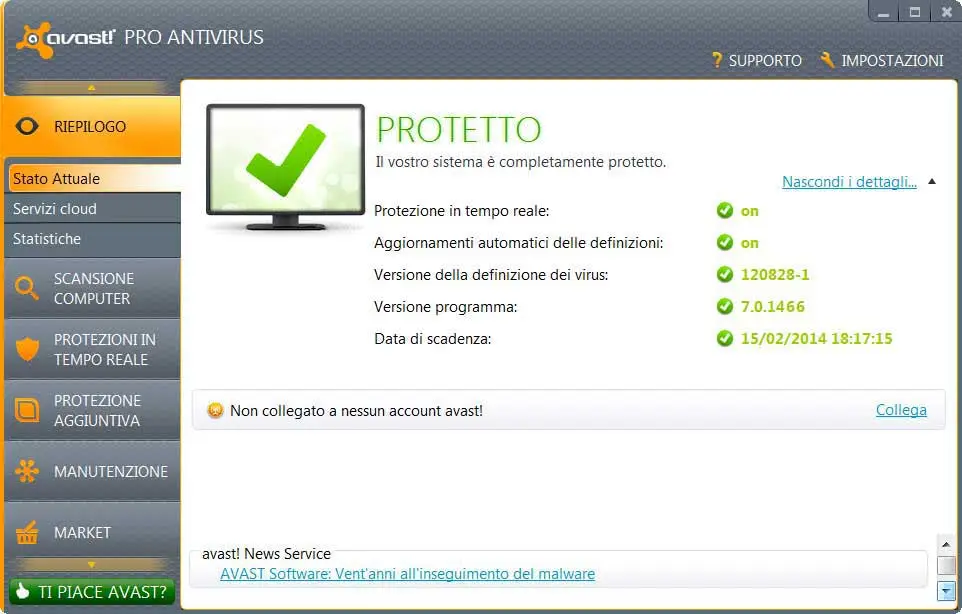Viewport: 962px width, 614px height.
Task: Click the sidebar bottom orange down arrow
Action: (x=91, y=564)
